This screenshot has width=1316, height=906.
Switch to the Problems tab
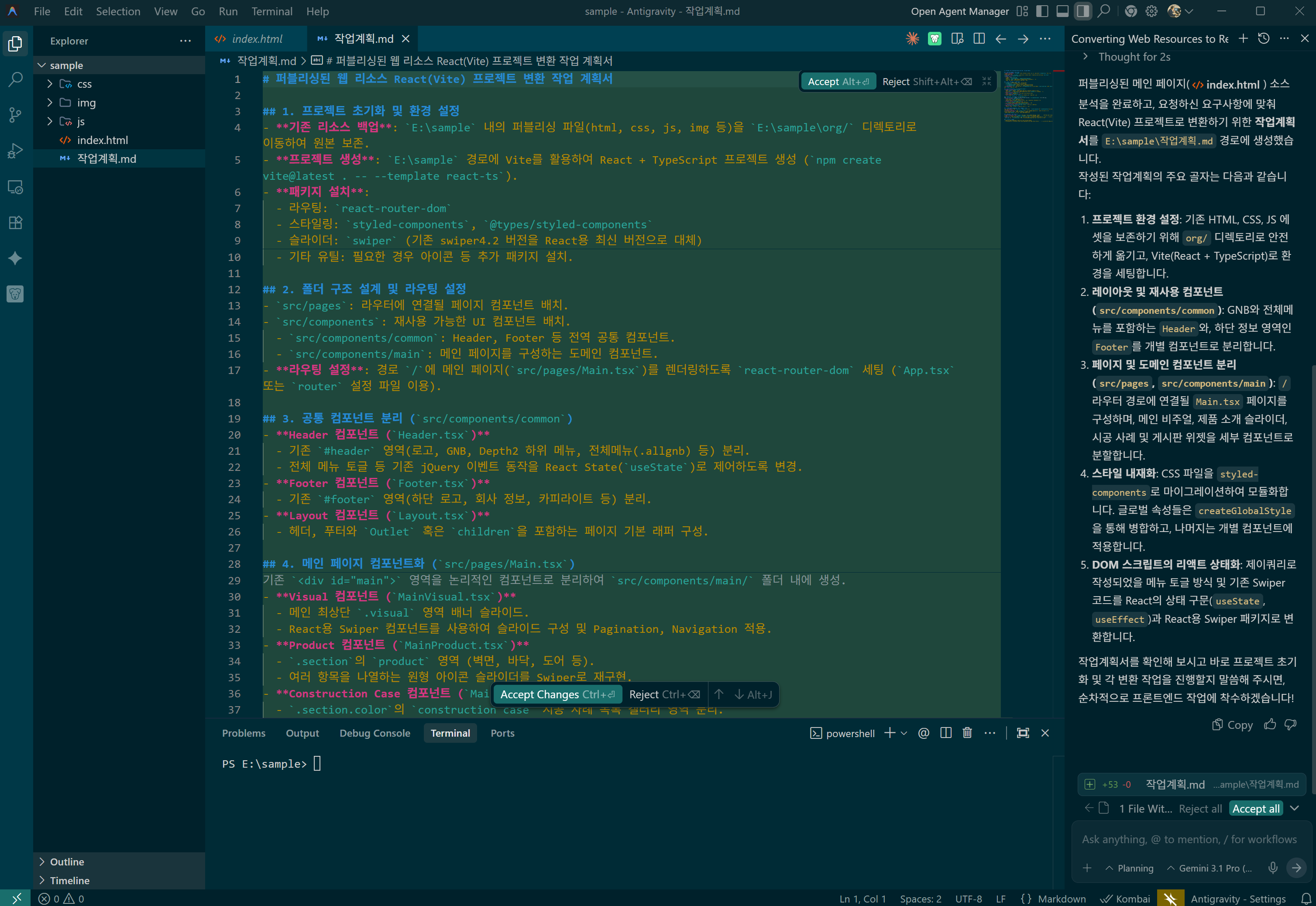tap(244, 733)
